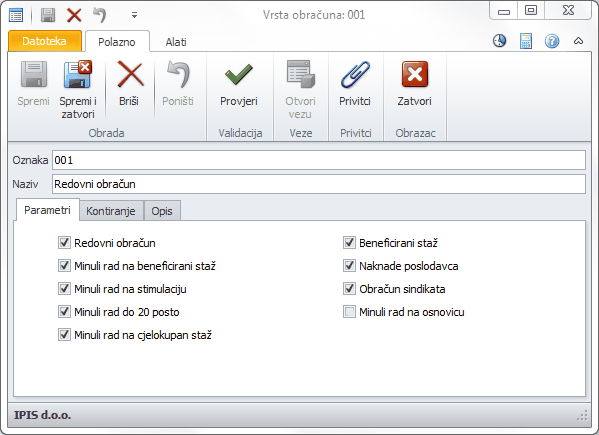Uncheck Redovni obračun checkbox

pyautogui.click(x=64, y=243)
